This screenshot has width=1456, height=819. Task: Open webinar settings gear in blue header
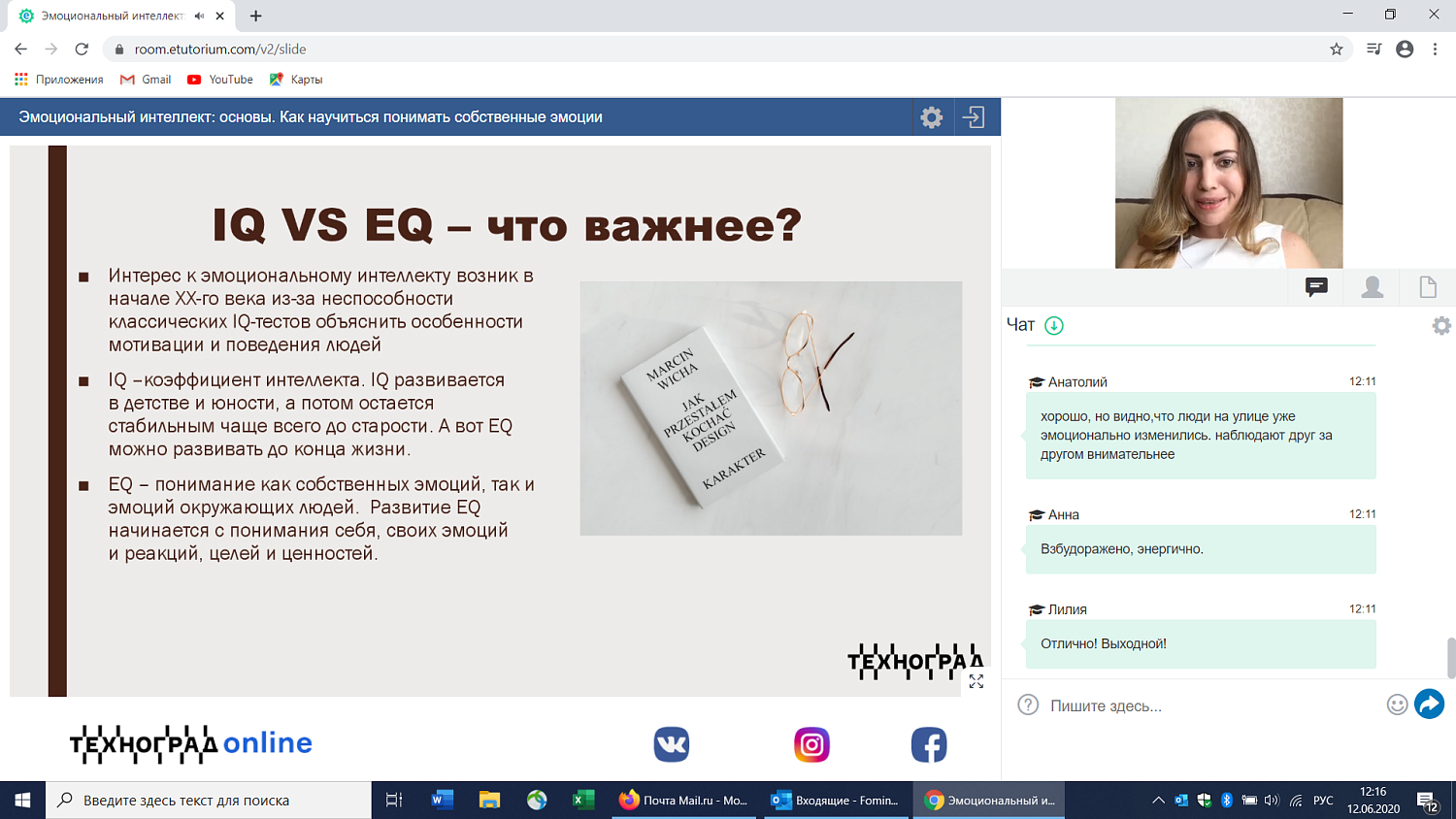pyautogui.click(x=931, y=117)
